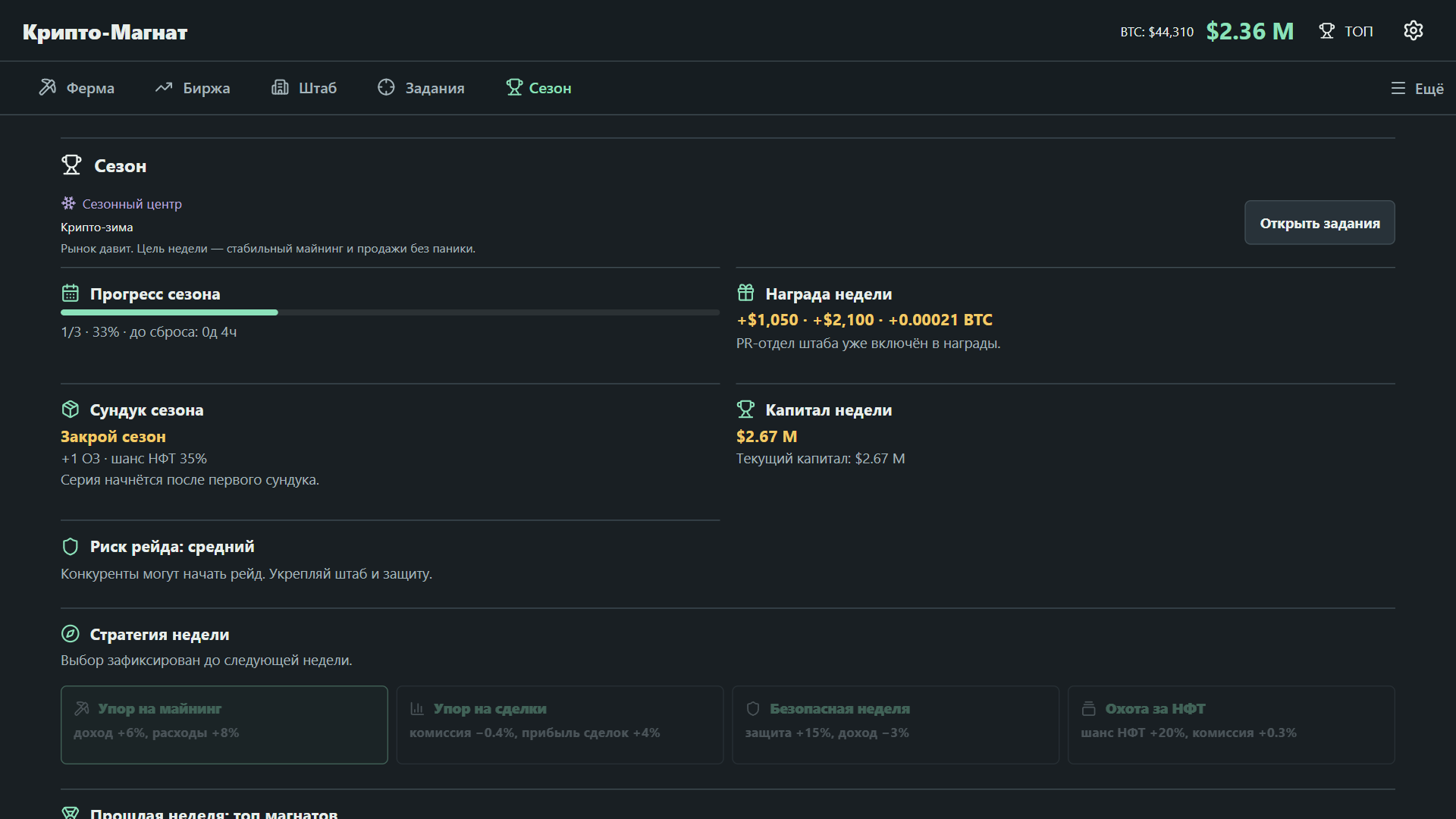Image resolution: width=1456 pixels, height=819 pixels.
Task: Choose the Безопасная неделя strategy
Action: pos(896,725)
